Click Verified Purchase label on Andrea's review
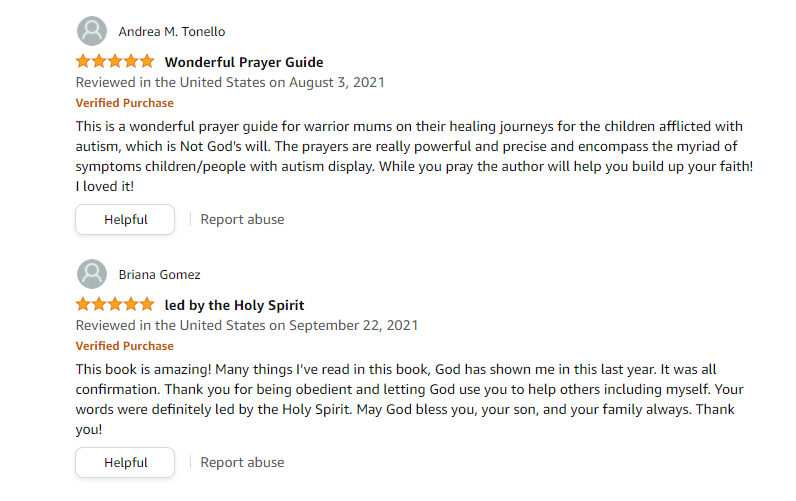This screenshot has height=501, width=796. coord(124,103)
